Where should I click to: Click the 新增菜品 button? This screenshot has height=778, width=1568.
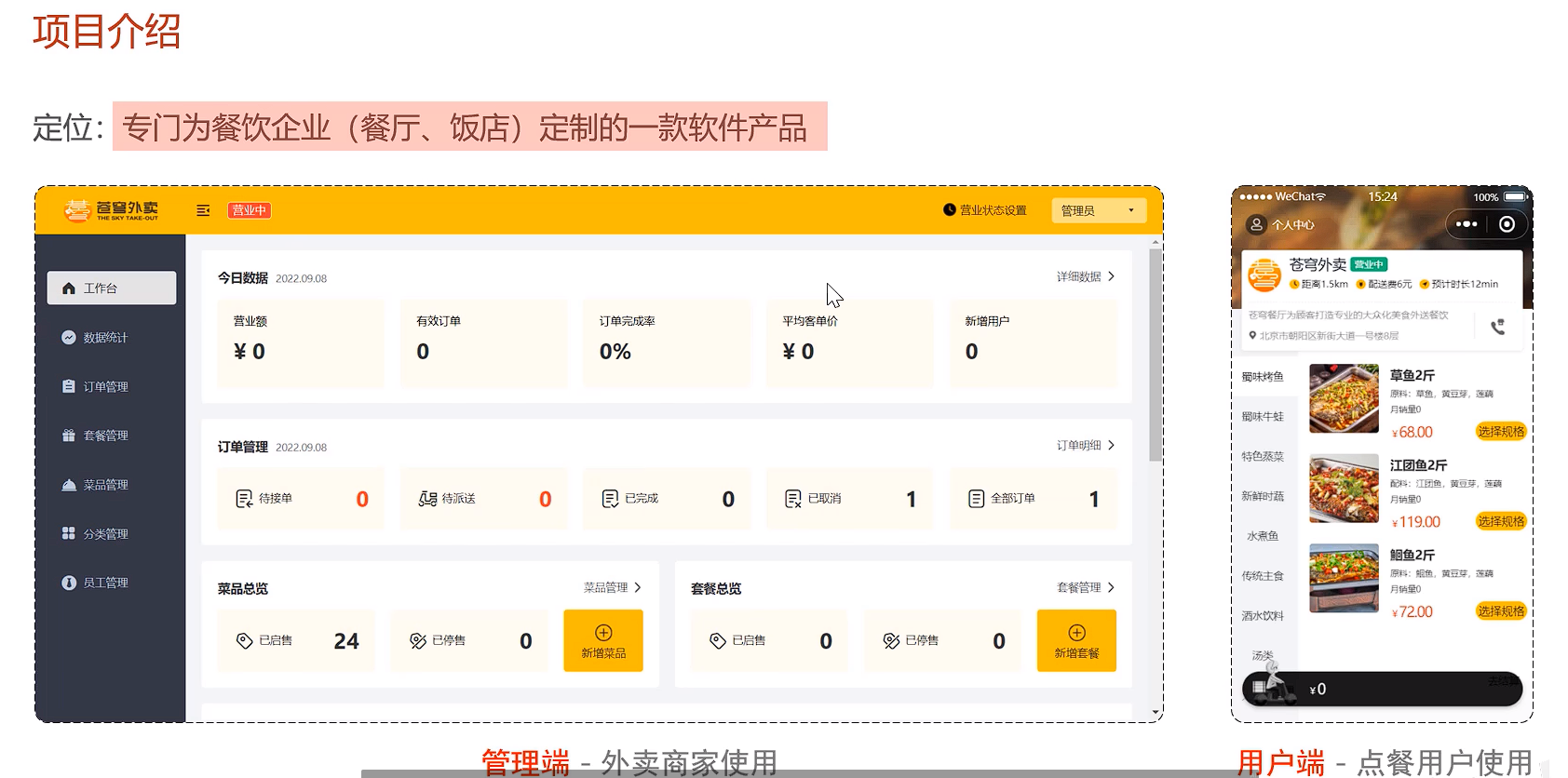603,640
